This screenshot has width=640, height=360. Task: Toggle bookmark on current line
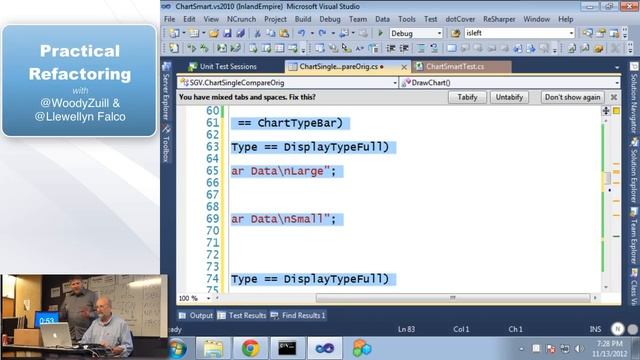451,49
